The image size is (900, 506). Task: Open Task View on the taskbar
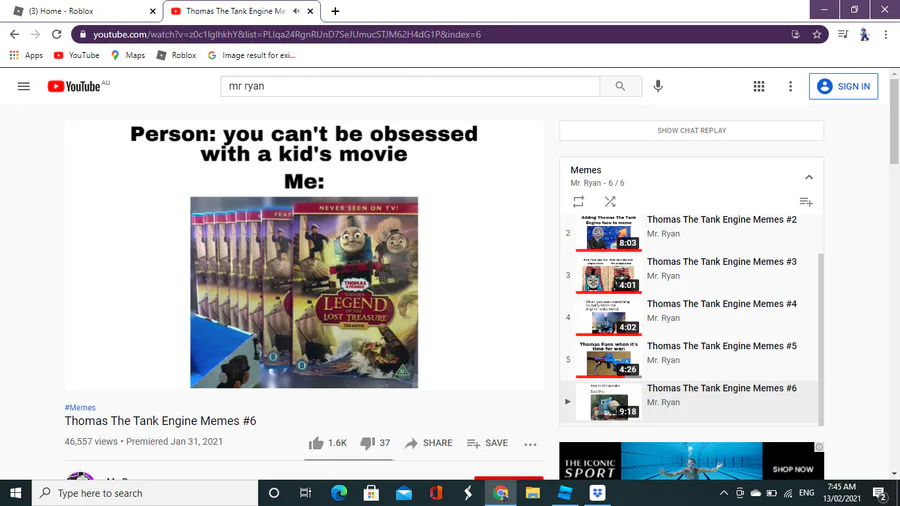click(x=305, y=493)
